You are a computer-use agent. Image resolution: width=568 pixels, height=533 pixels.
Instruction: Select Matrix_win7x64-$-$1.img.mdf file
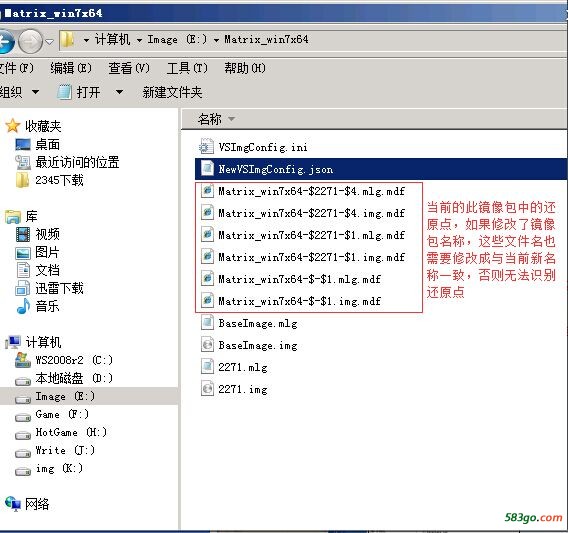(299, 301)
